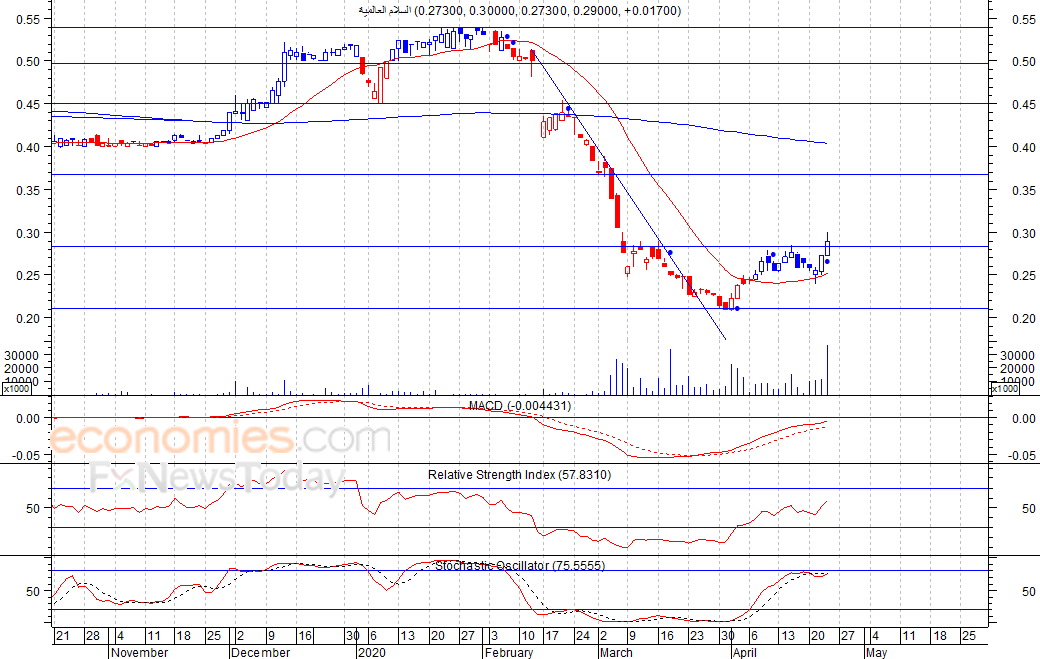The height and width of the screenshot is (659, 1040).
Task: Click the "Relative Strength Index (57.8310)" label
Action: 519,475
